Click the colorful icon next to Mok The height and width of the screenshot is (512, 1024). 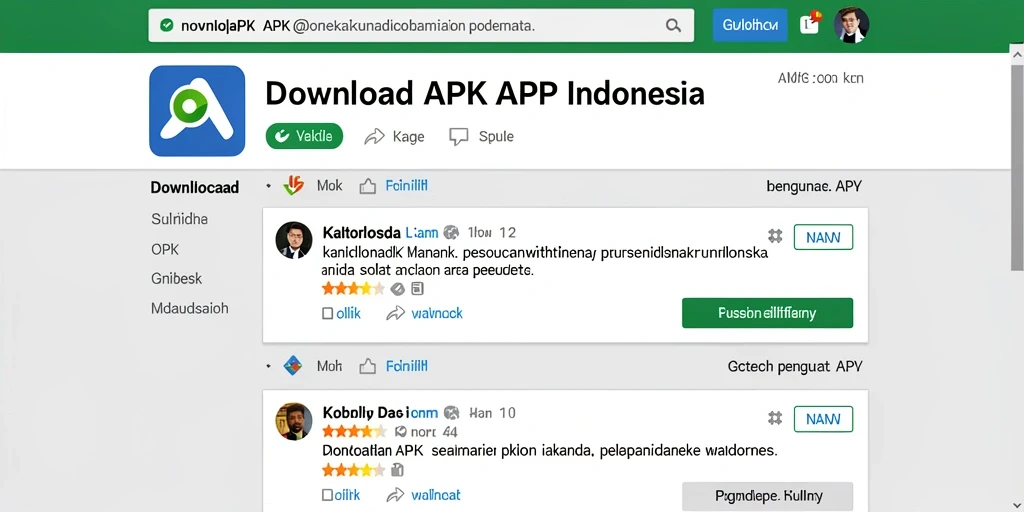pos(293,185)
